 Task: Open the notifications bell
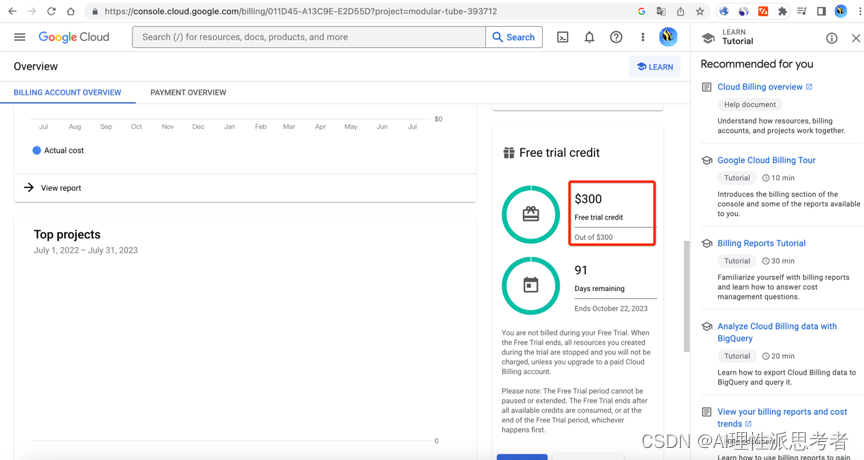point(589,37)
